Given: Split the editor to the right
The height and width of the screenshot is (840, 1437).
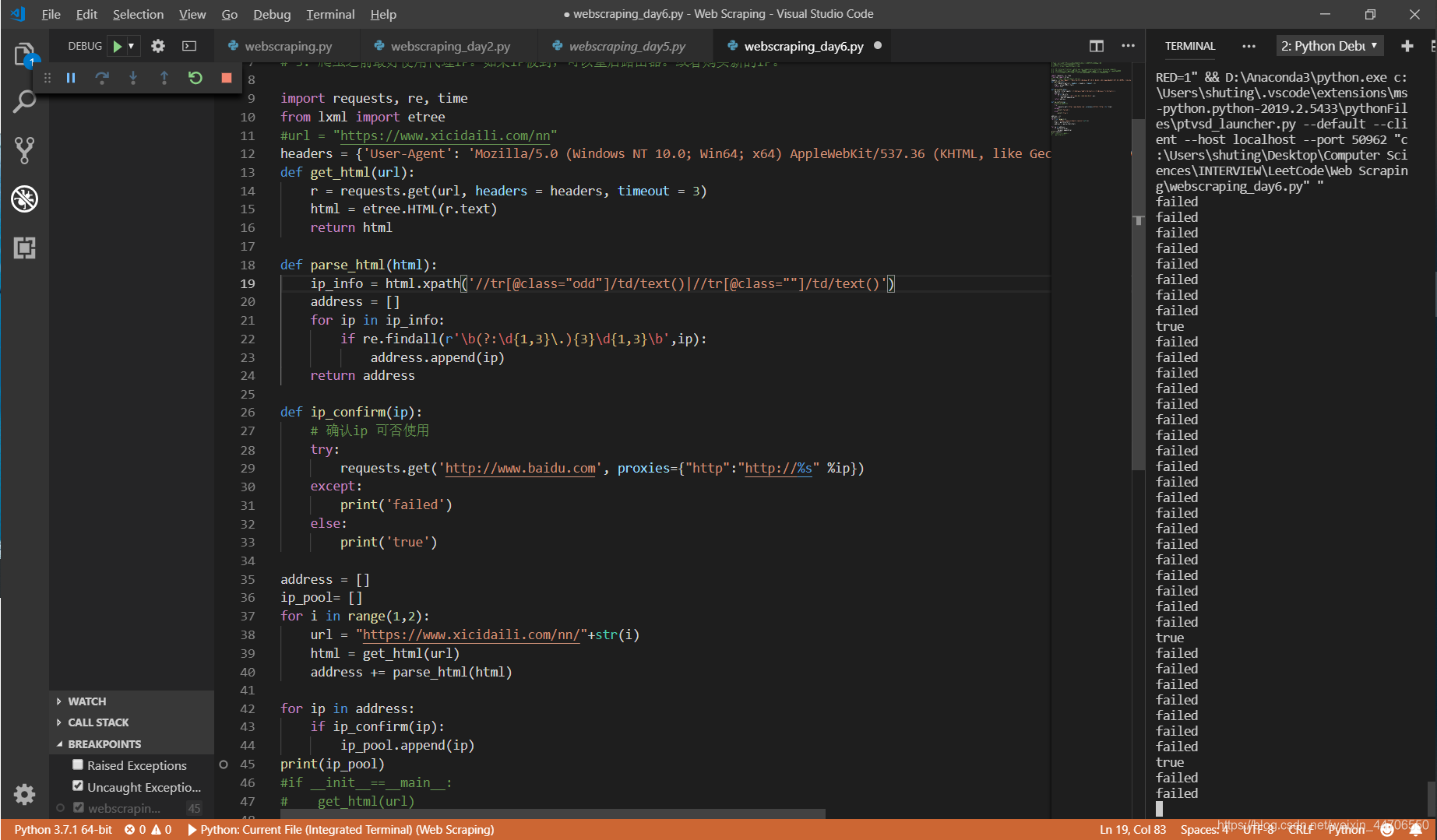Looking at the screenshot, I should tap(1097, 46).
